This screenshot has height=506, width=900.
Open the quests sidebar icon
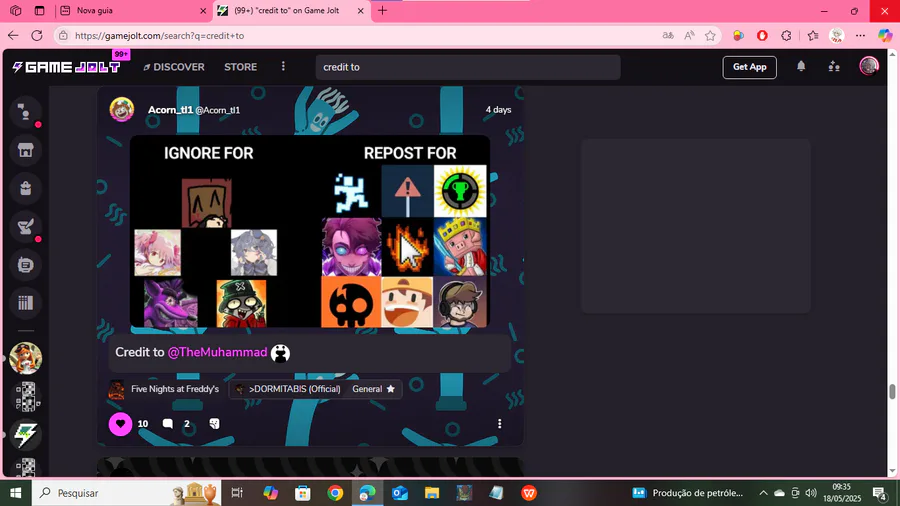coord(25,227)
